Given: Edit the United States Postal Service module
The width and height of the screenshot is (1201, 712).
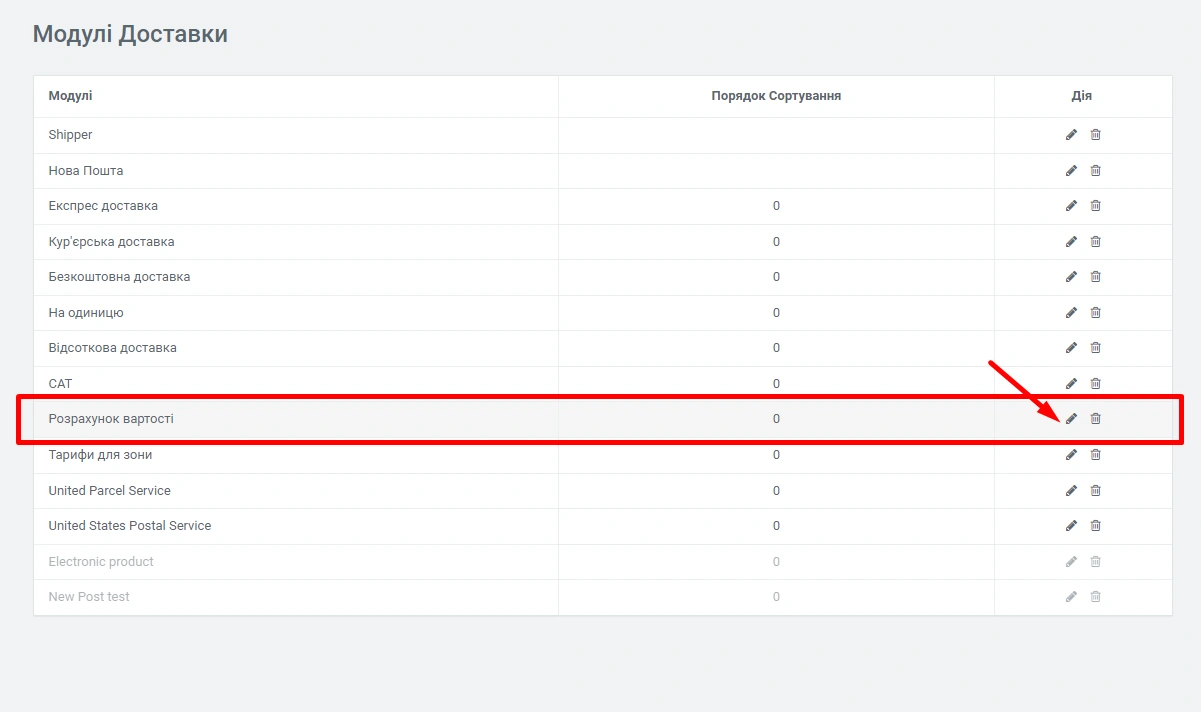Looking at the screenshot, I should [1071, 526].
